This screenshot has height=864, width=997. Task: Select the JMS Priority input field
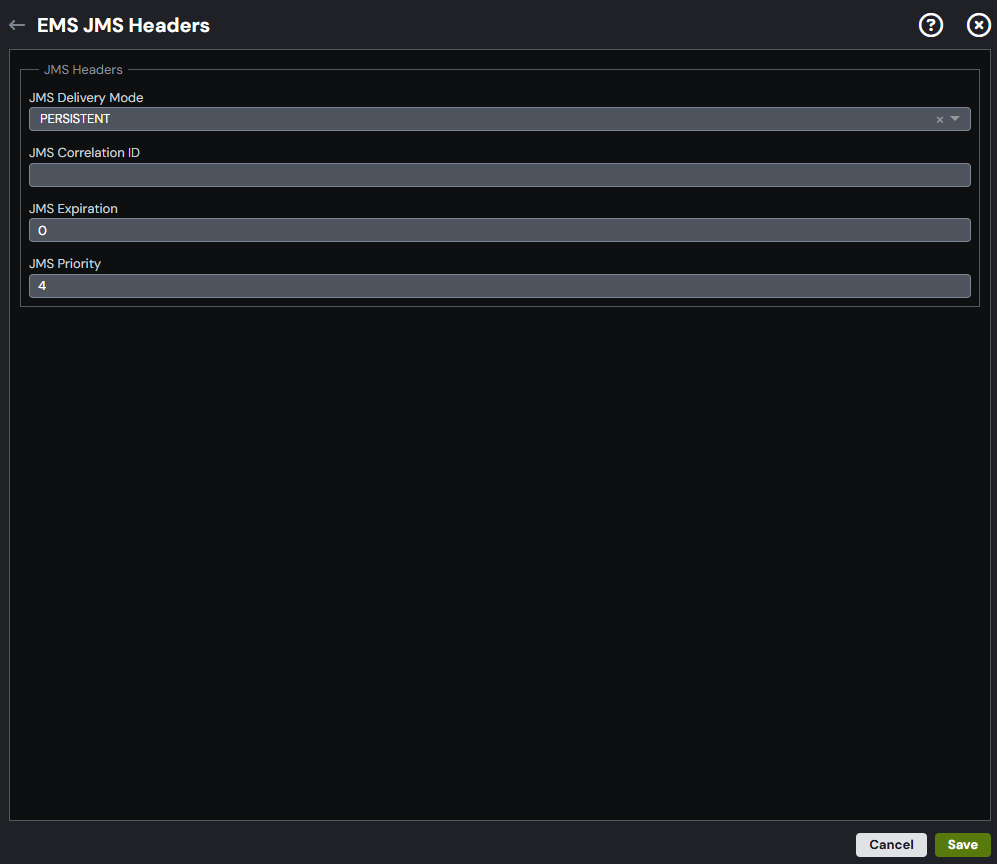pos(499,286)
